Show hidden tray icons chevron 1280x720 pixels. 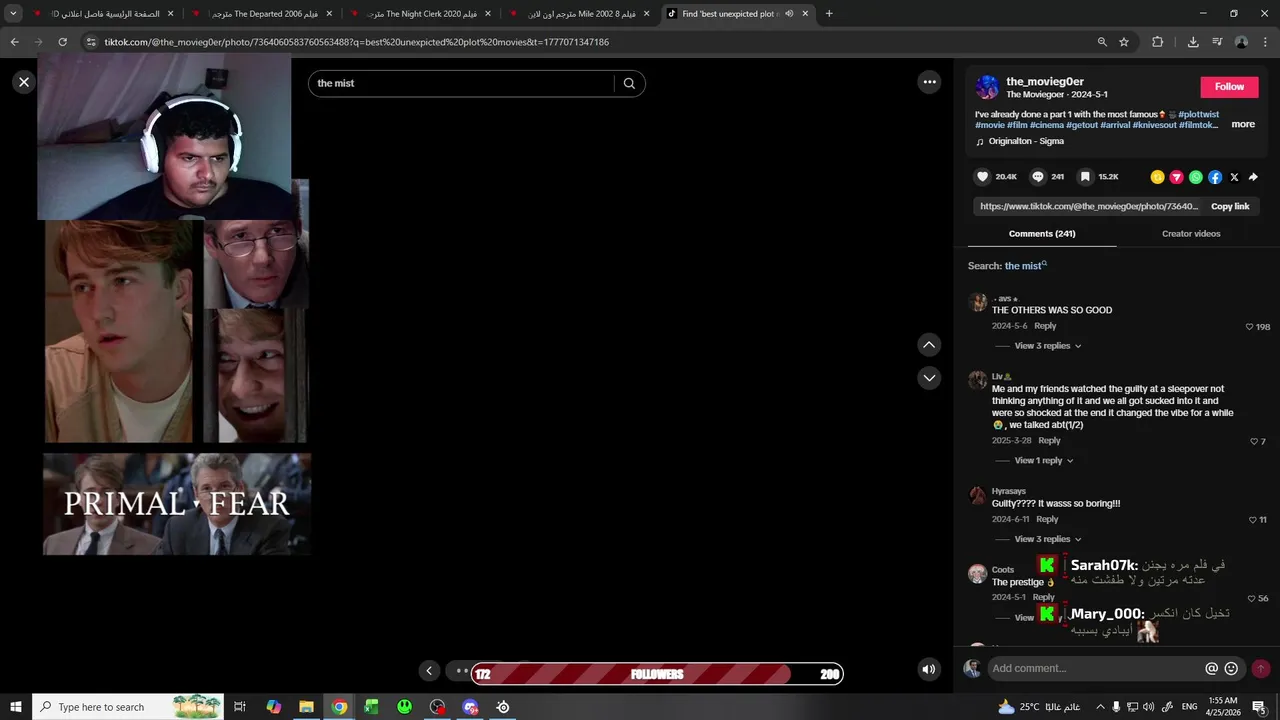pyautogui.click(x=1099, y=707)
